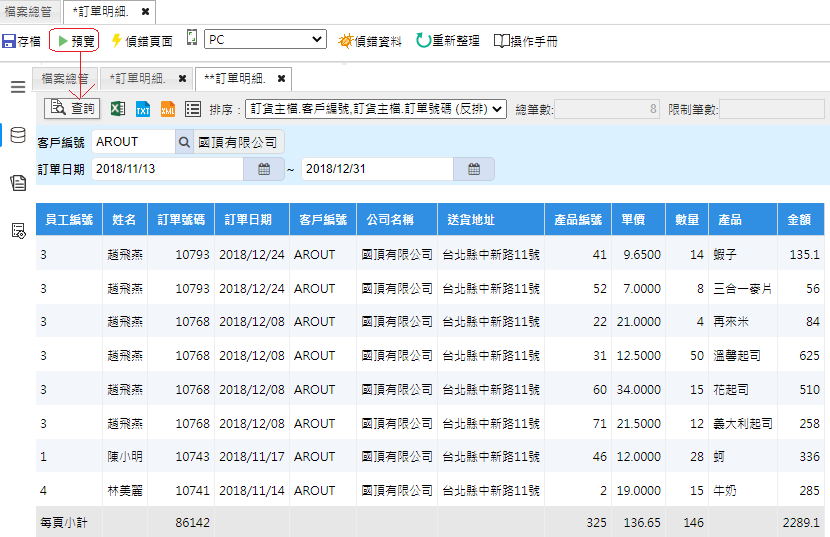This screenshot has width=830, height=537.
Task: Click the 查詢 query button
Action: pyautogui.click(x=73, y=109)
